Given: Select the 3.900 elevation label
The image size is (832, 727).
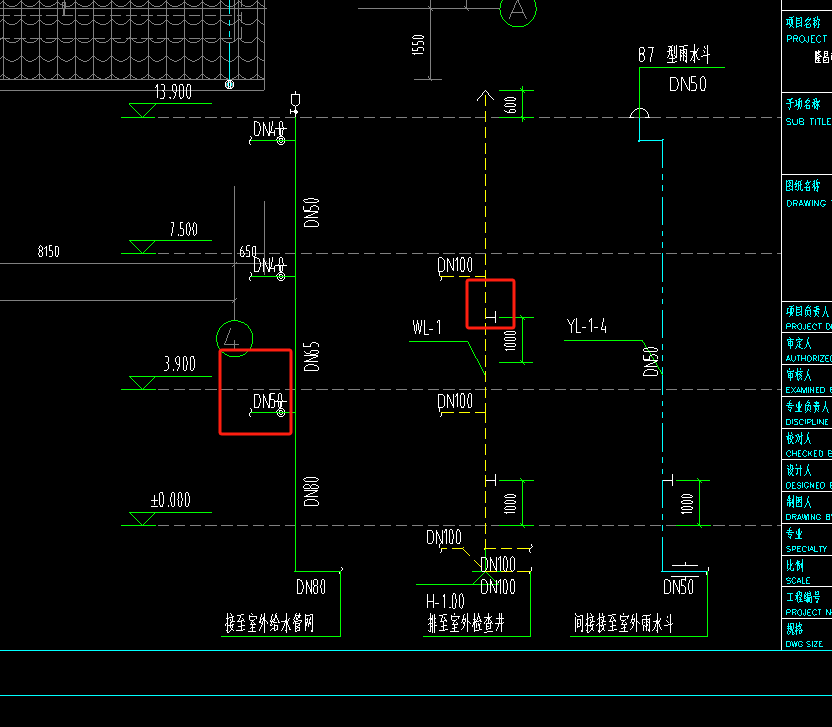Looking at the screenshot, I should coord(180,364).
